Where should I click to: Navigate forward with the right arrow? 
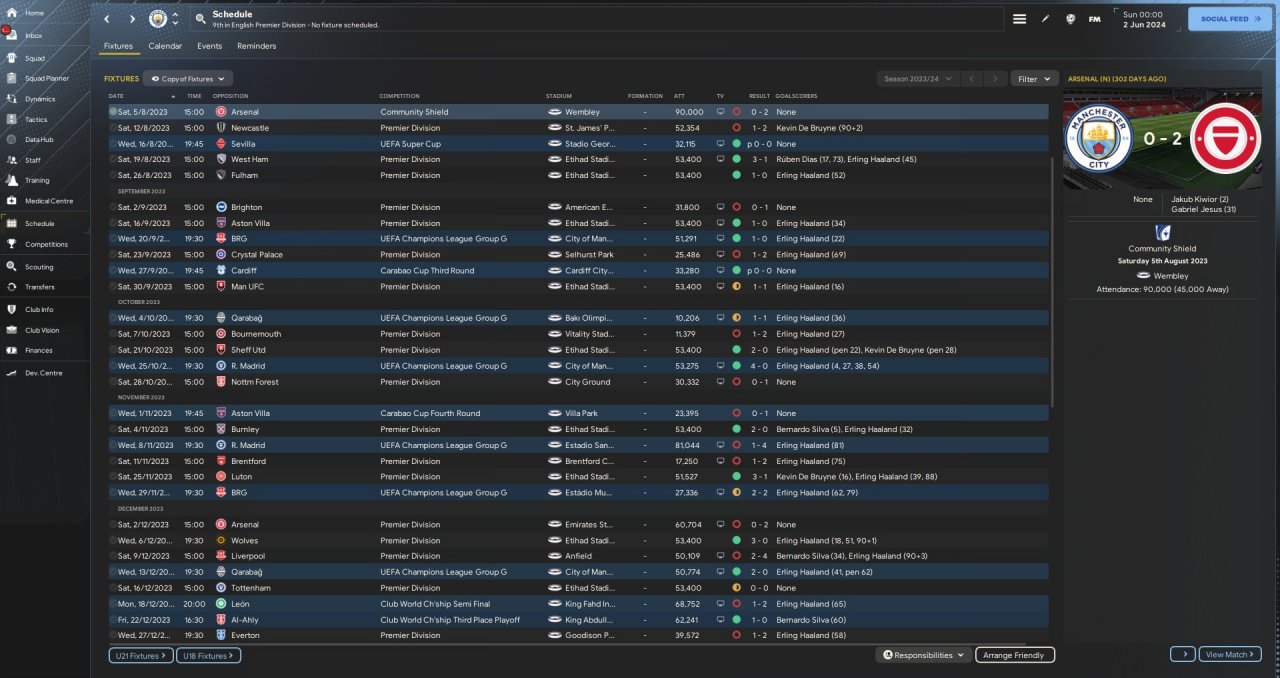point(132,19)
